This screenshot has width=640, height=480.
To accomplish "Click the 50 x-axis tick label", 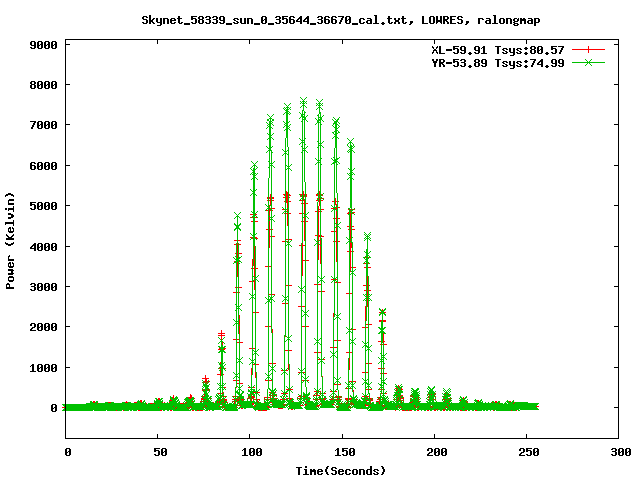I will coord(160,452).
